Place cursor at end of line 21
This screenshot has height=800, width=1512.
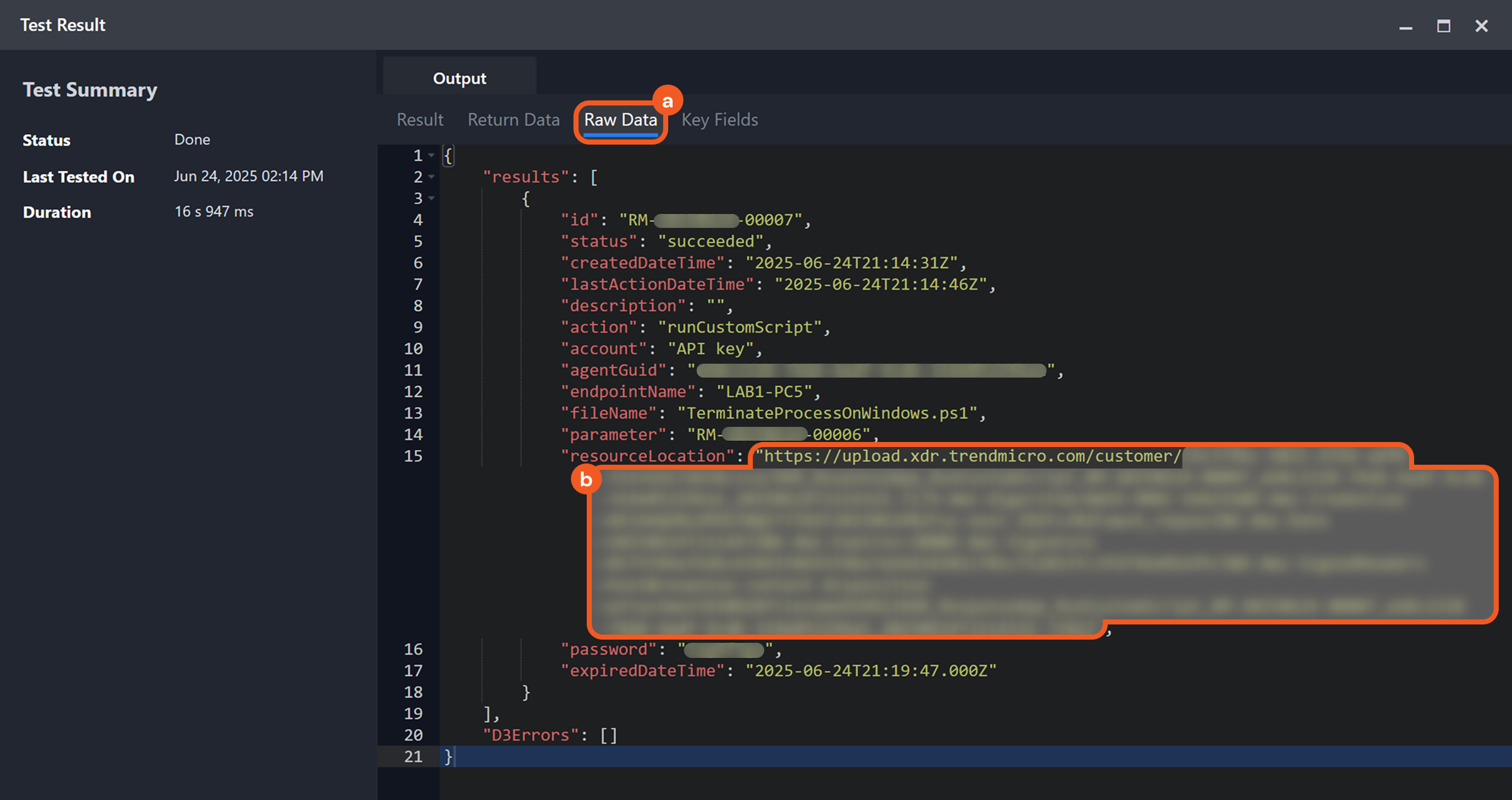(x=455, y=756)
